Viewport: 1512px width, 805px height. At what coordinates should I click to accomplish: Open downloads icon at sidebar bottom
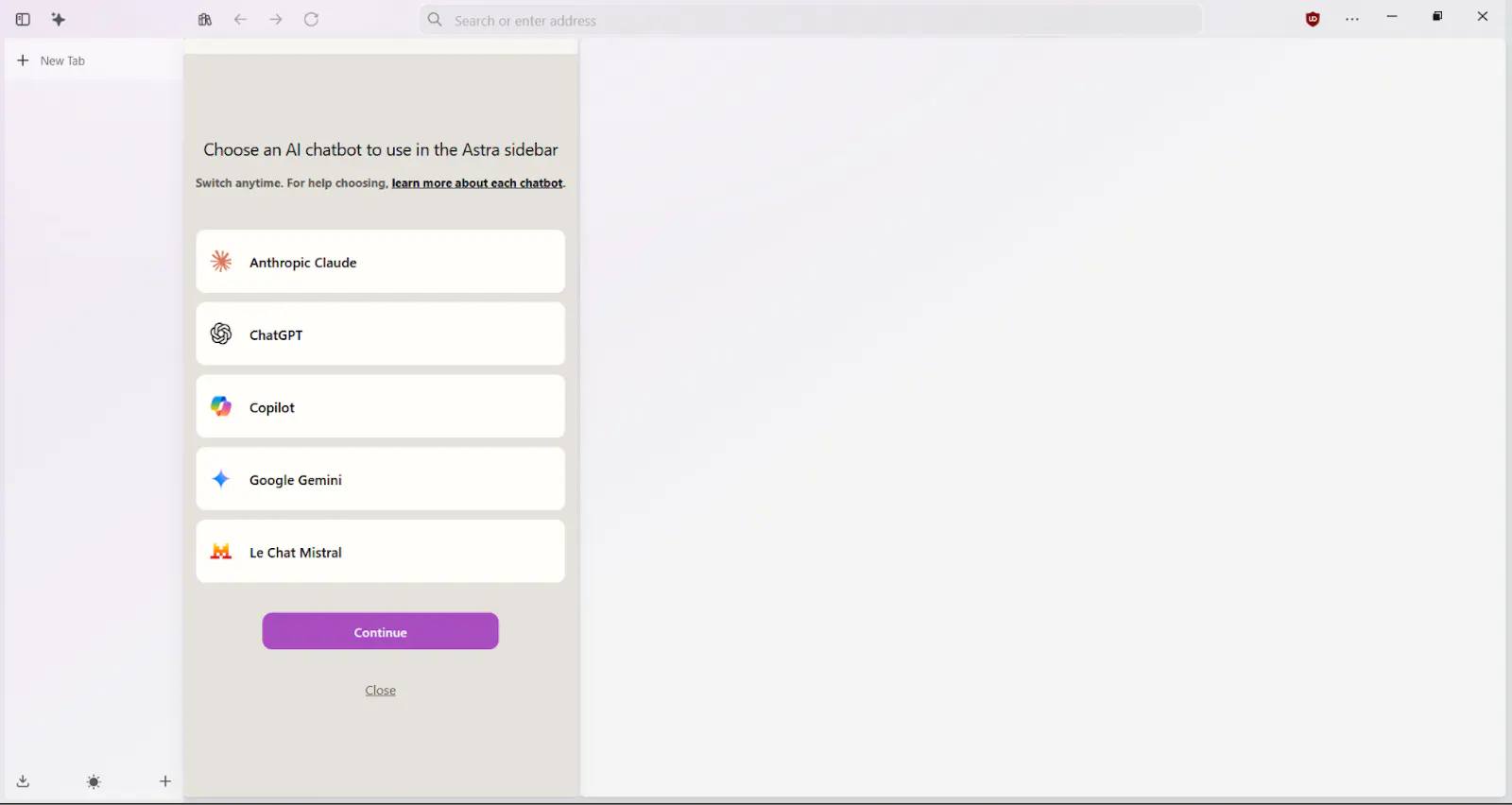click(x=23, y=781)
